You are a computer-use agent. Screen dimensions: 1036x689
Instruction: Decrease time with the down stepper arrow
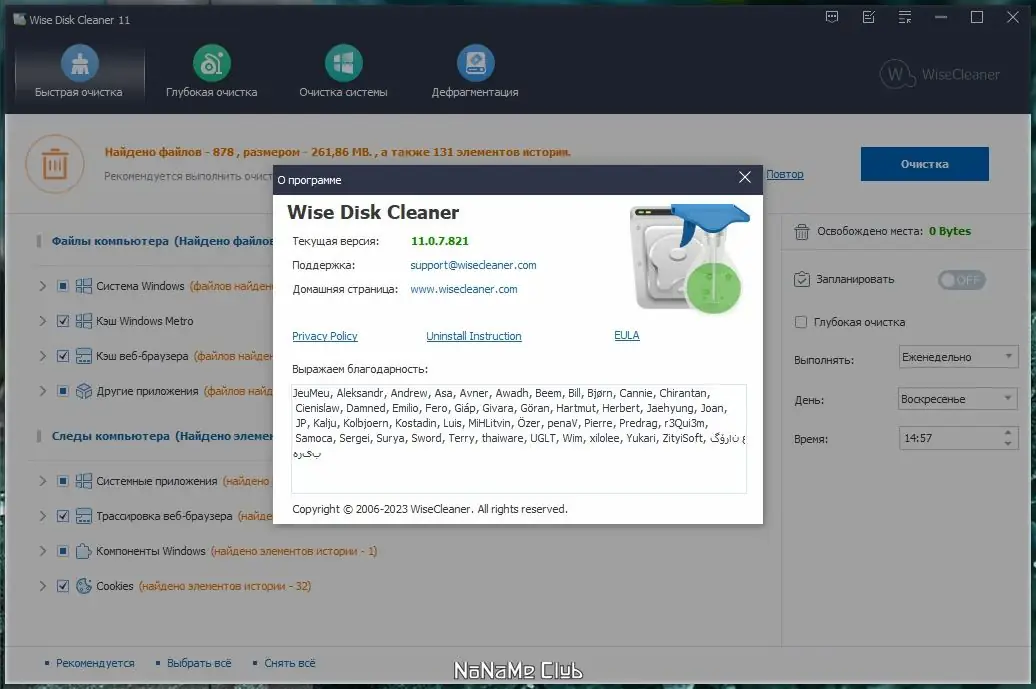pos(1008,443)
